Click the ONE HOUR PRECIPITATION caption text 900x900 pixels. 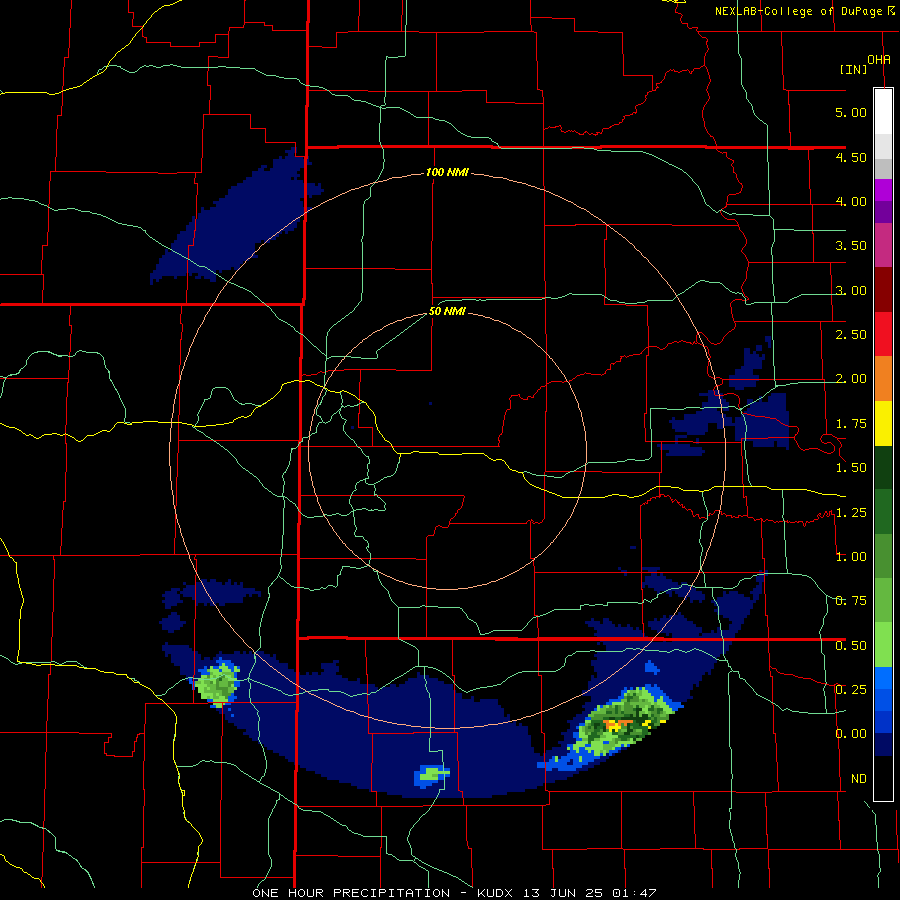[351, 893]
